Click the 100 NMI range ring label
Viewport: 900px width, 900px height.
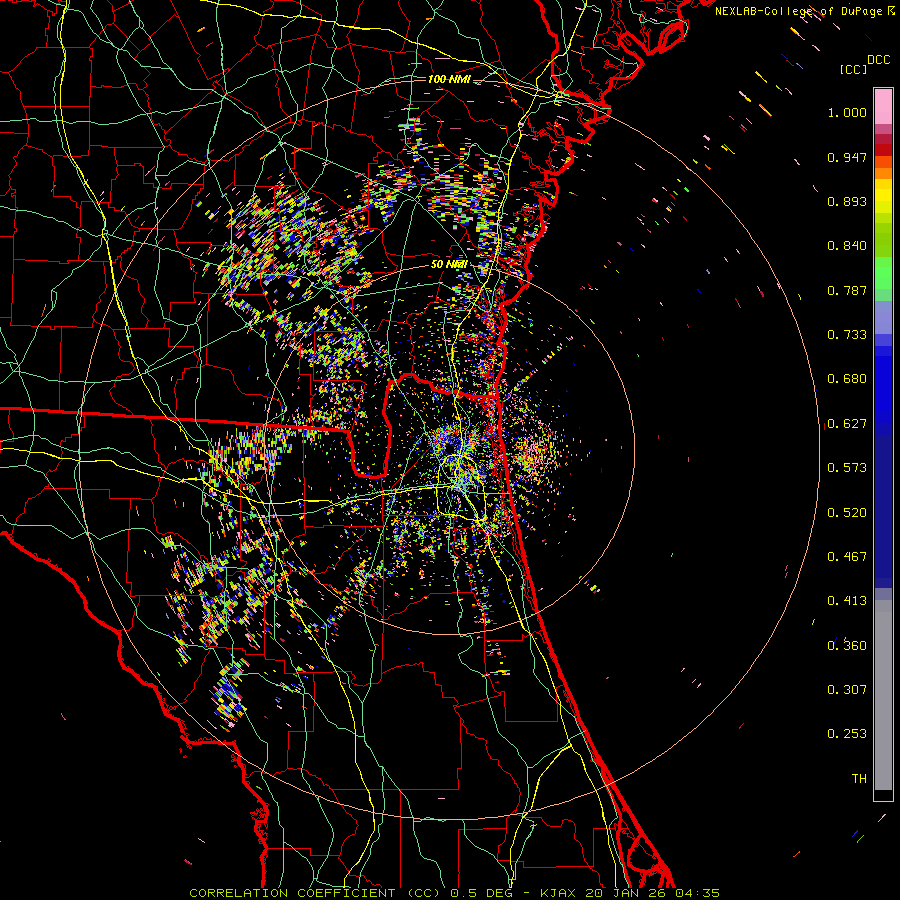(x=449, y=79)
